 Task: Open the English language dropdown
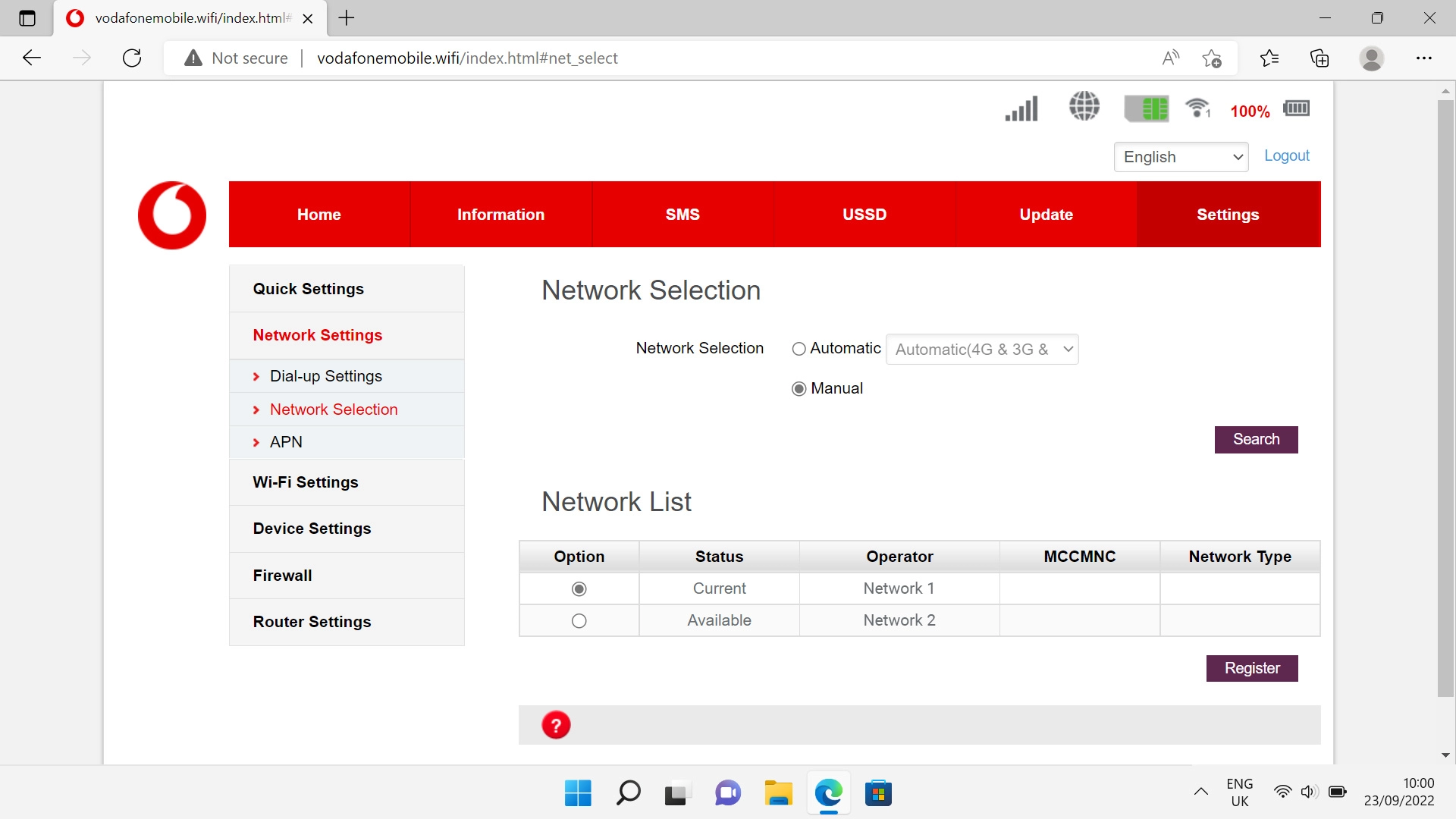pyautogui.click(x=1180, y=157)
